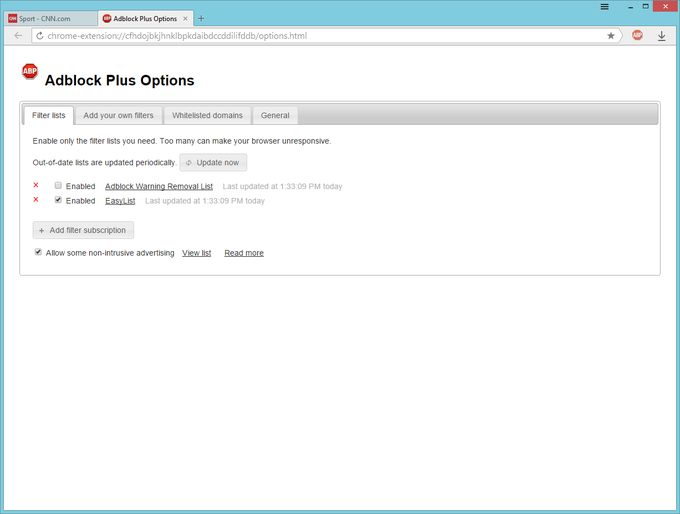
Task: Uncheck Allow some non-intrusive advertising
Action: coord(38,252)
